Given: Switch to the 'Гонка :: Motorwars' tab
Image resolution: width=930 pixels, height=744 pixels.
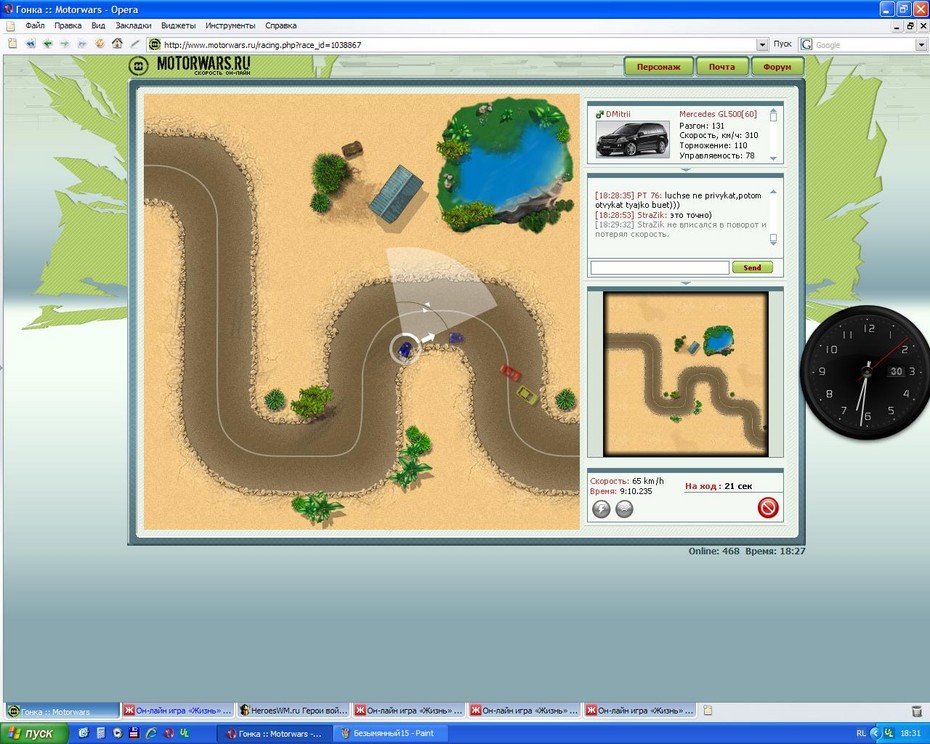Looking at the screenshot, I should [62, 711].
